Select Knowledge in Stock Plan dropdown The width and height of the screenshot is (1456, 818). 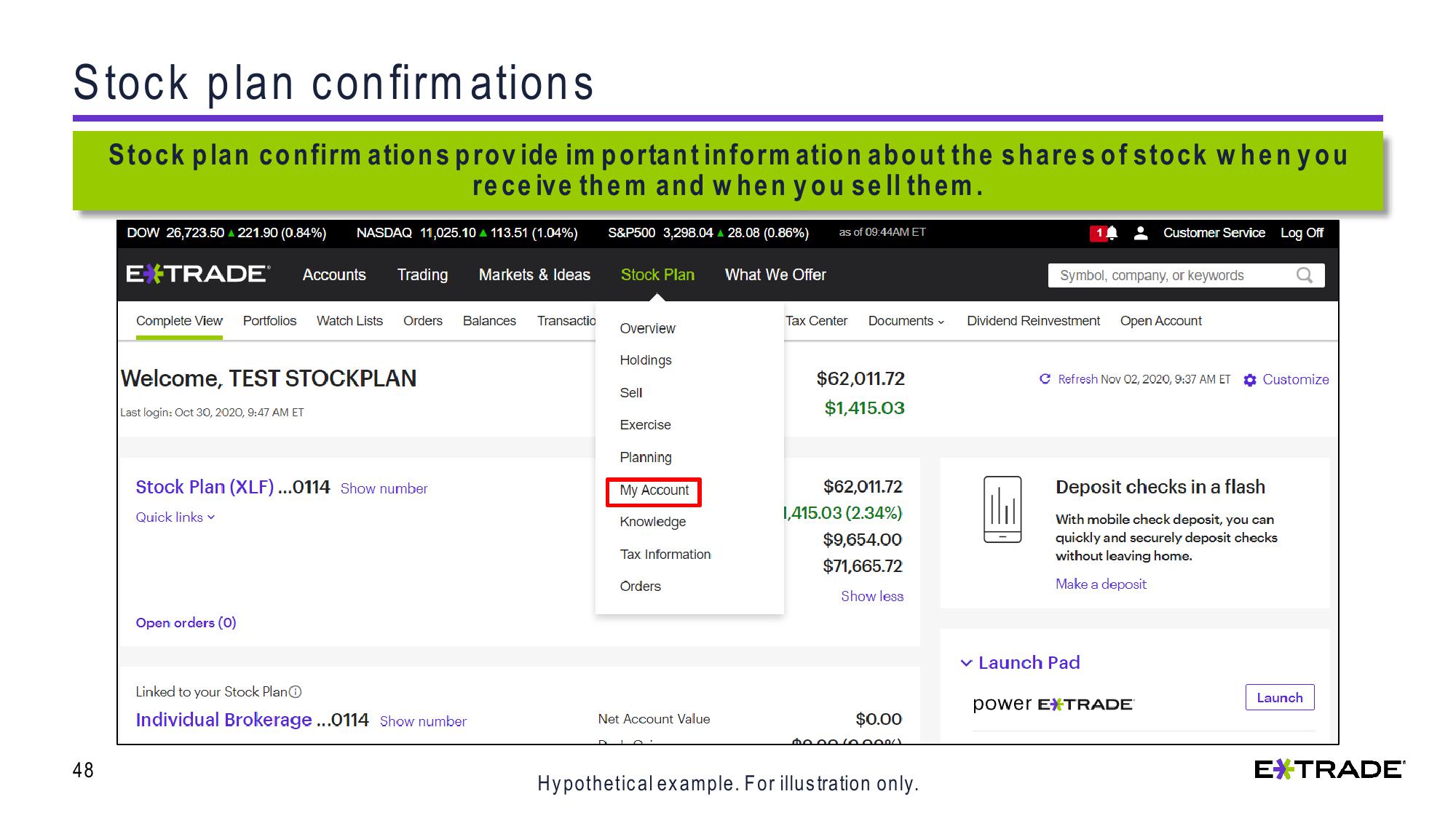pyautogui.click(x=652, y=522)
